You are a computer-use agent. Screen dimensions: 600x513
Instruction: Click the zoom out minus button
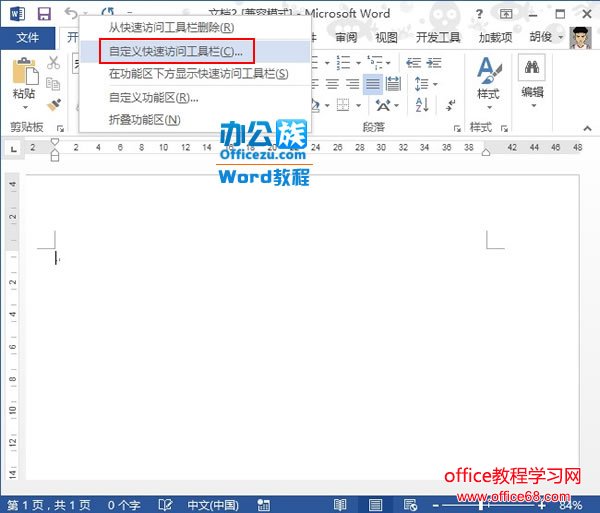(x=435, y=505)
